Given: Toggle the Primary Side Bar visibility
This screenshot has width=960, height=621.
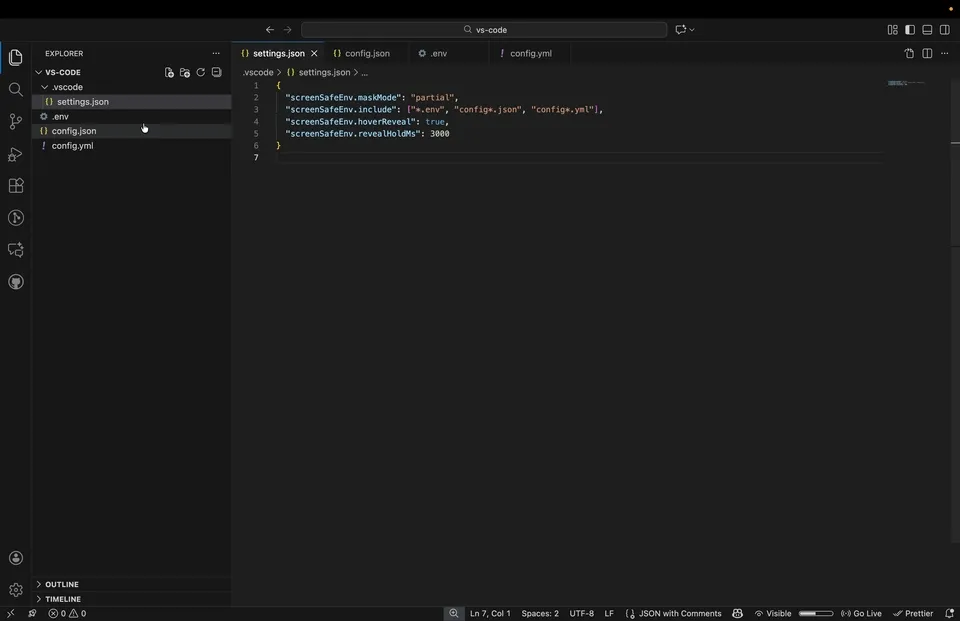Looking at the screenshot, I should 909,29.
